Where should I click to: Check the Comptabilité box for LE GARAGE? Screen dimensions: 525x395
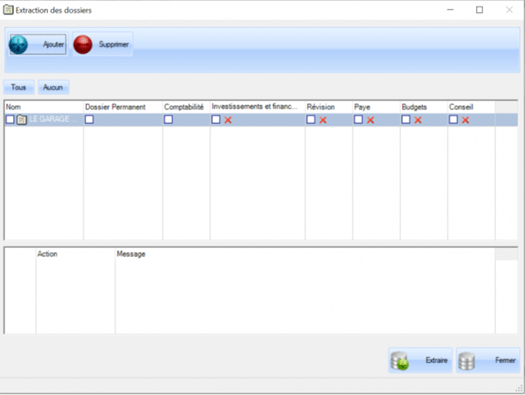point(168,119)
